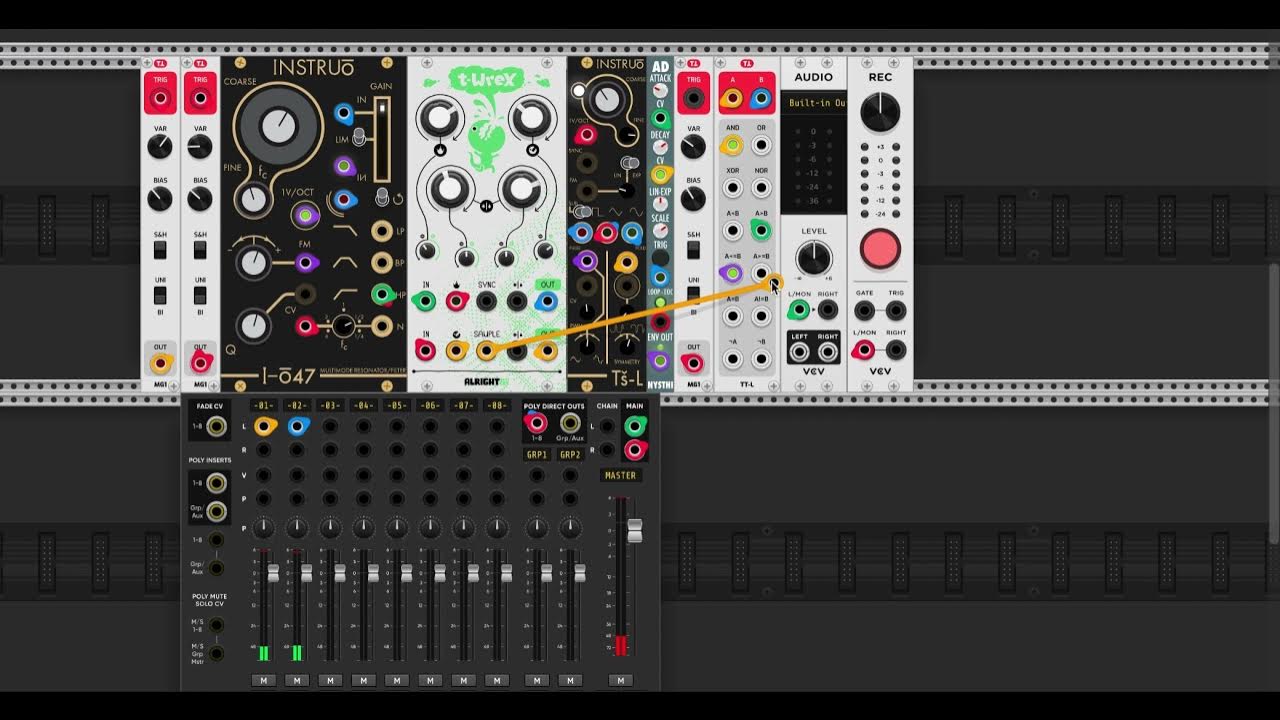Click the FM attenuator knob on I-ō47

pos(255,262)
